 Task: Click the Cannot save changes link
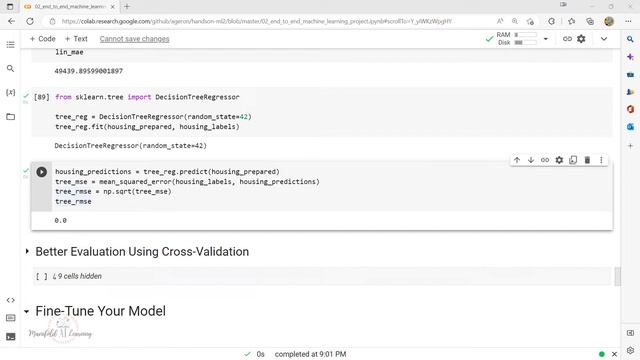pos(134,39)
